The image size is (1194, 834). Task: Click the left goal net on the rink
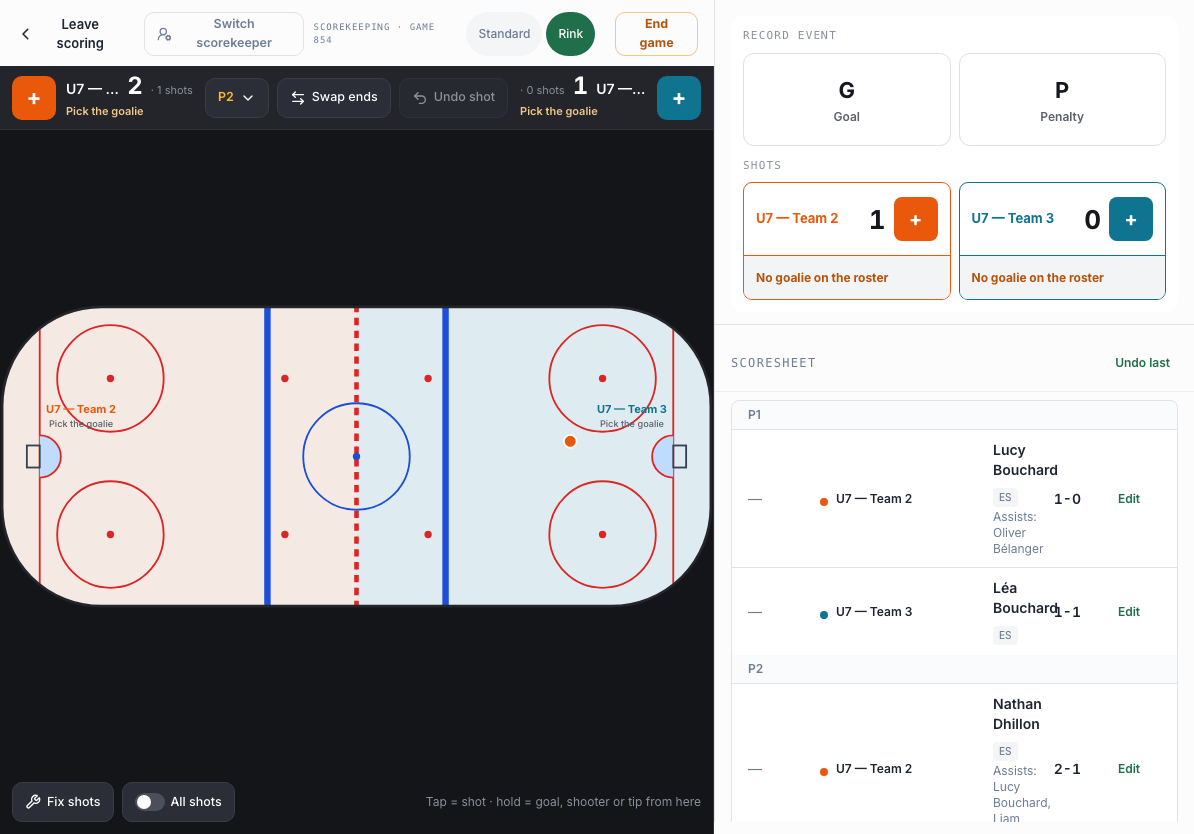point(33,456)
